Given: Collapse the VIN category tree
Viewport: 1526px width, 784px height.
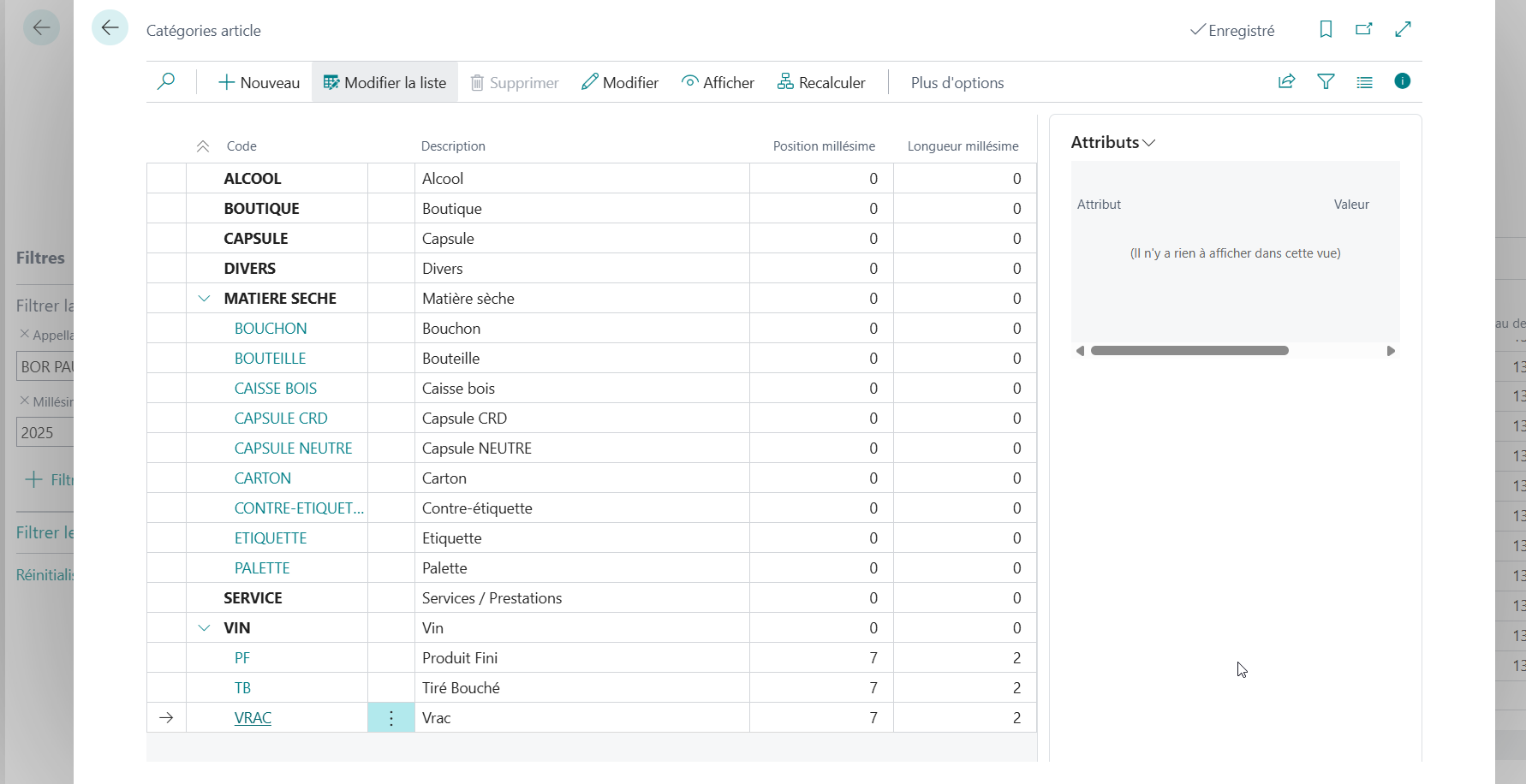Looking at the screenshot, I should click(204, 628).
